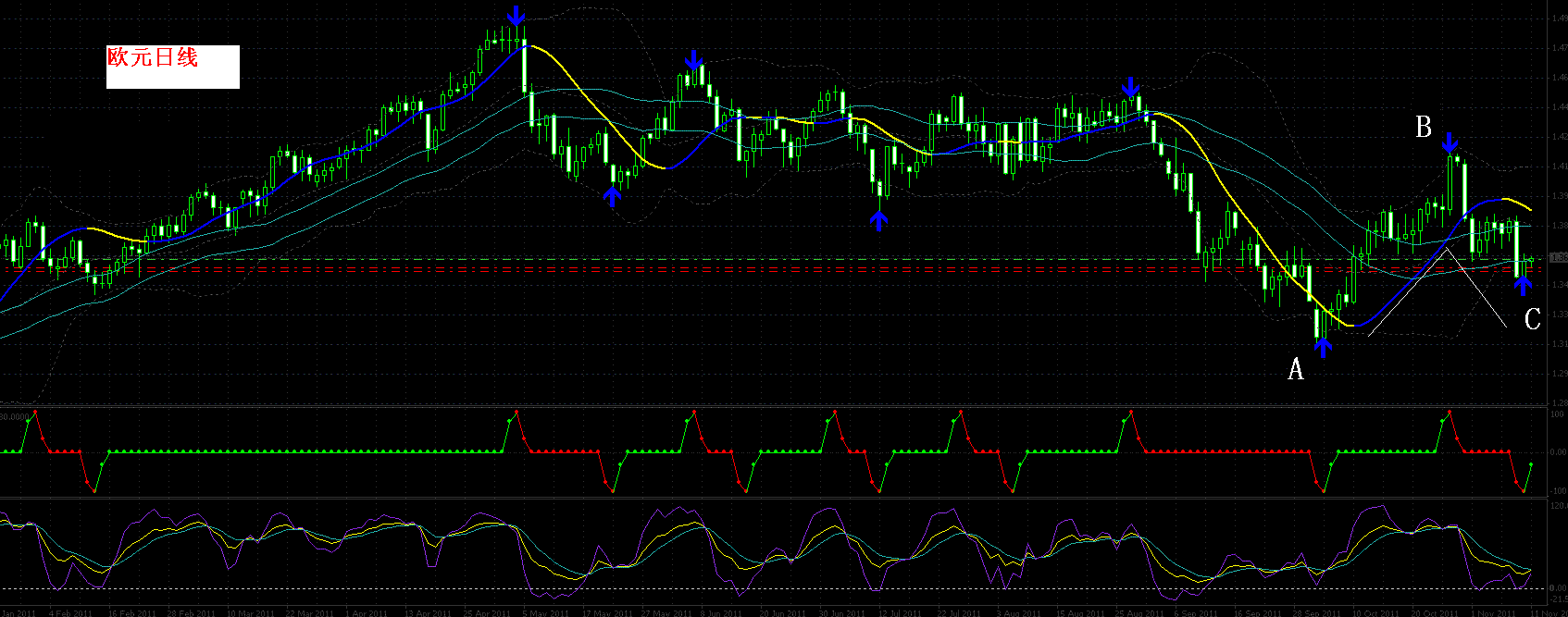Click the 27 May 2011 date on the time axis

[665, 612]
